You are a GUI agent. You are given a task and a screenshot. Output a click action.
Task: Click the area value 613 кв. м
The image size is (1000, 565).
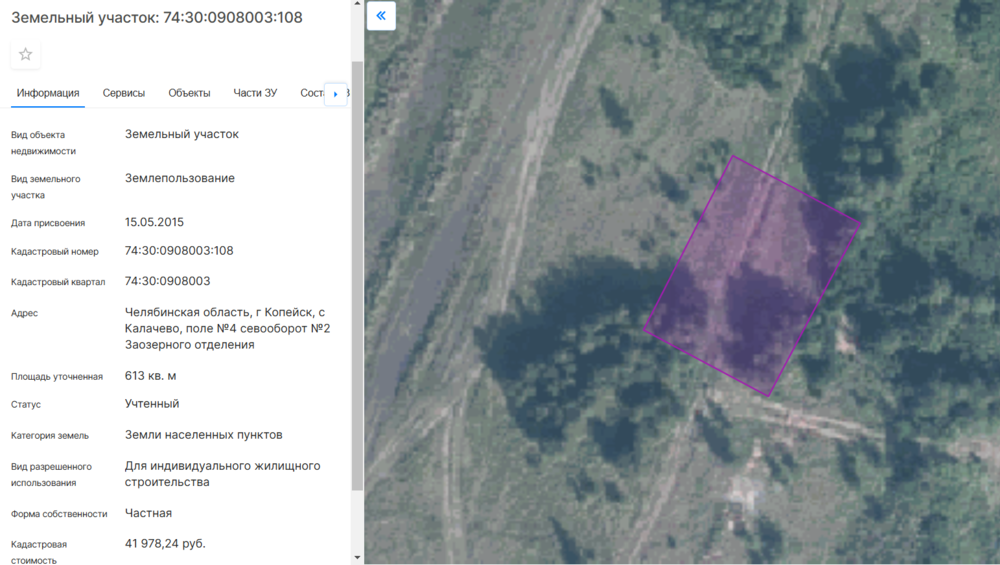pos(150,376)
